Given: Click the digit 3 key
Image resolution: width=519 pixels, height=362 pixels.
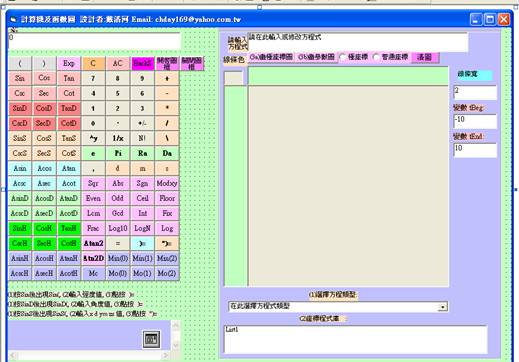Looking at the screenshot, I should point(142,108).
